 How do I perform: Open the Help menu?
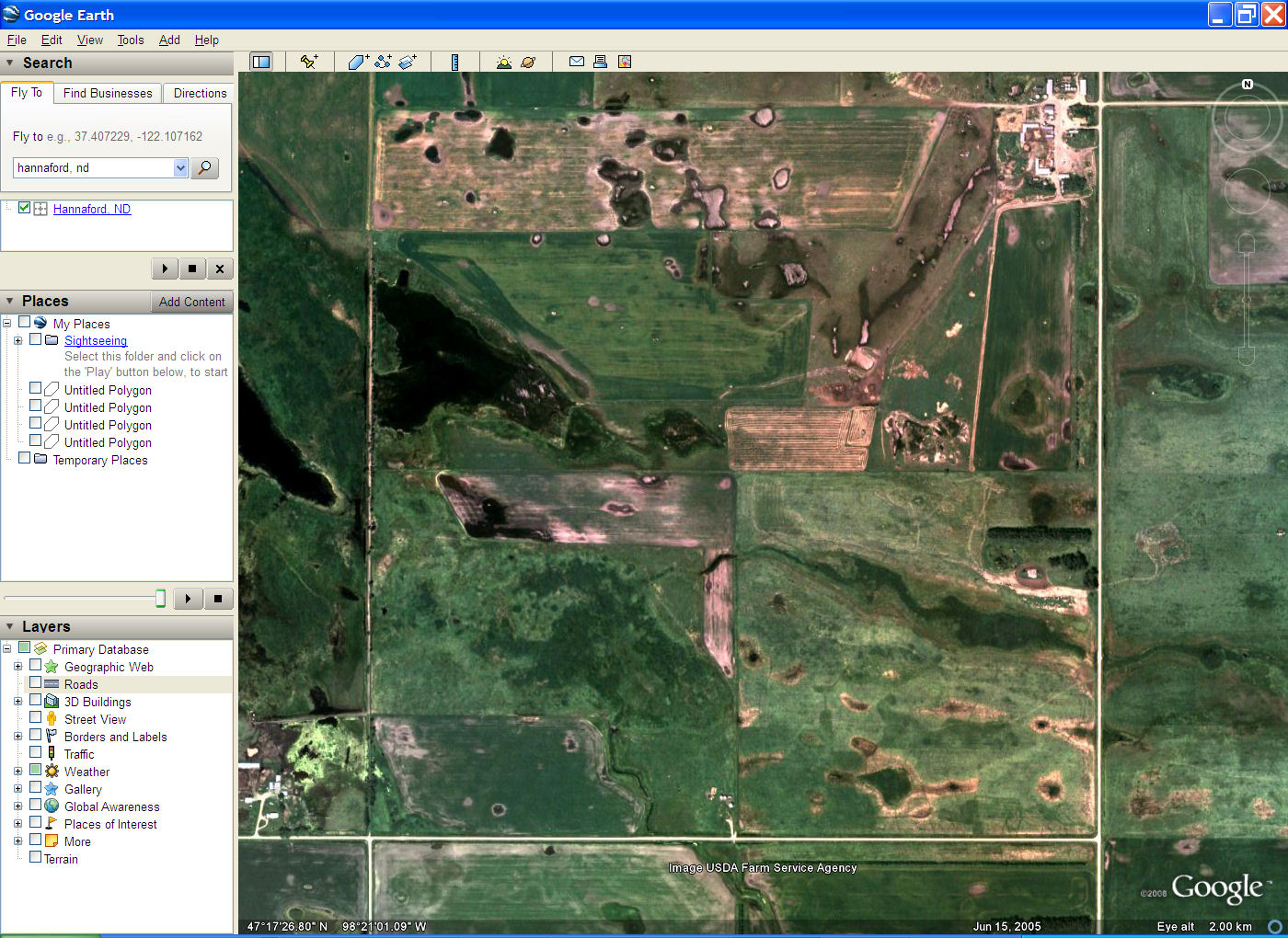[207, 40]
